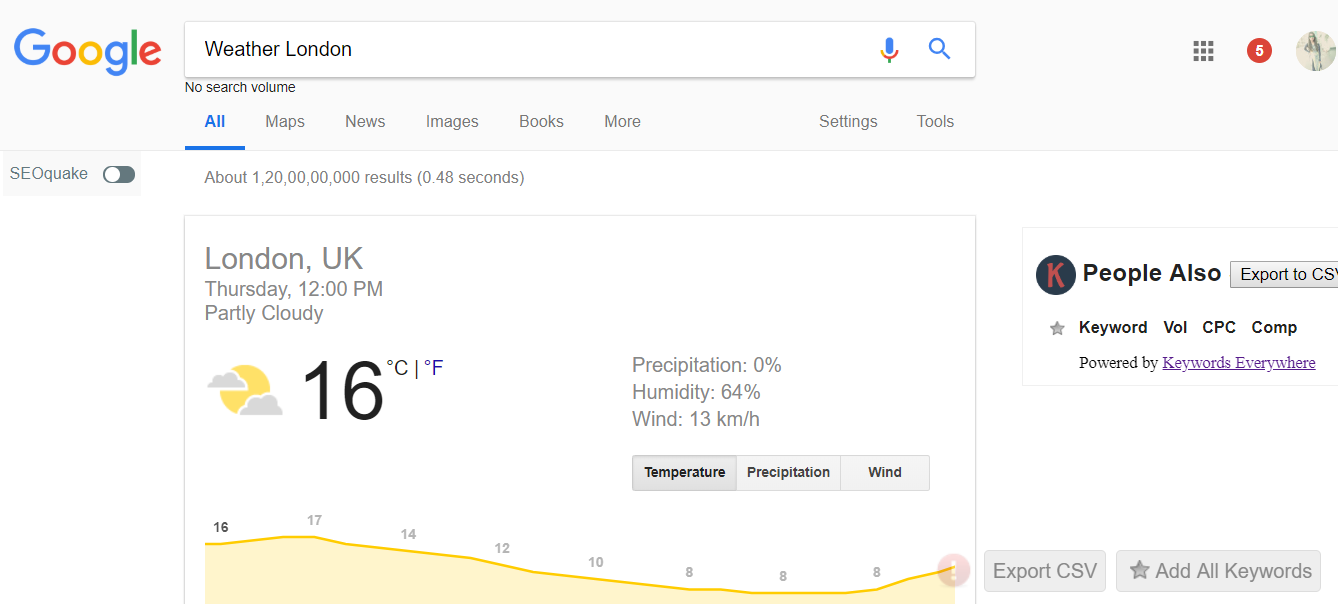
Task: Open the Keywords Everywhere link
Action: (1238, 362)
